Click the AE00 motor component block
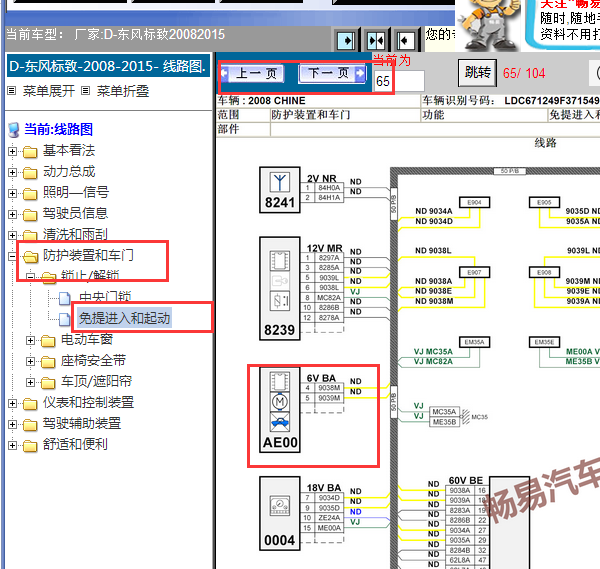 pyautogui.click(x=280, y=409)
